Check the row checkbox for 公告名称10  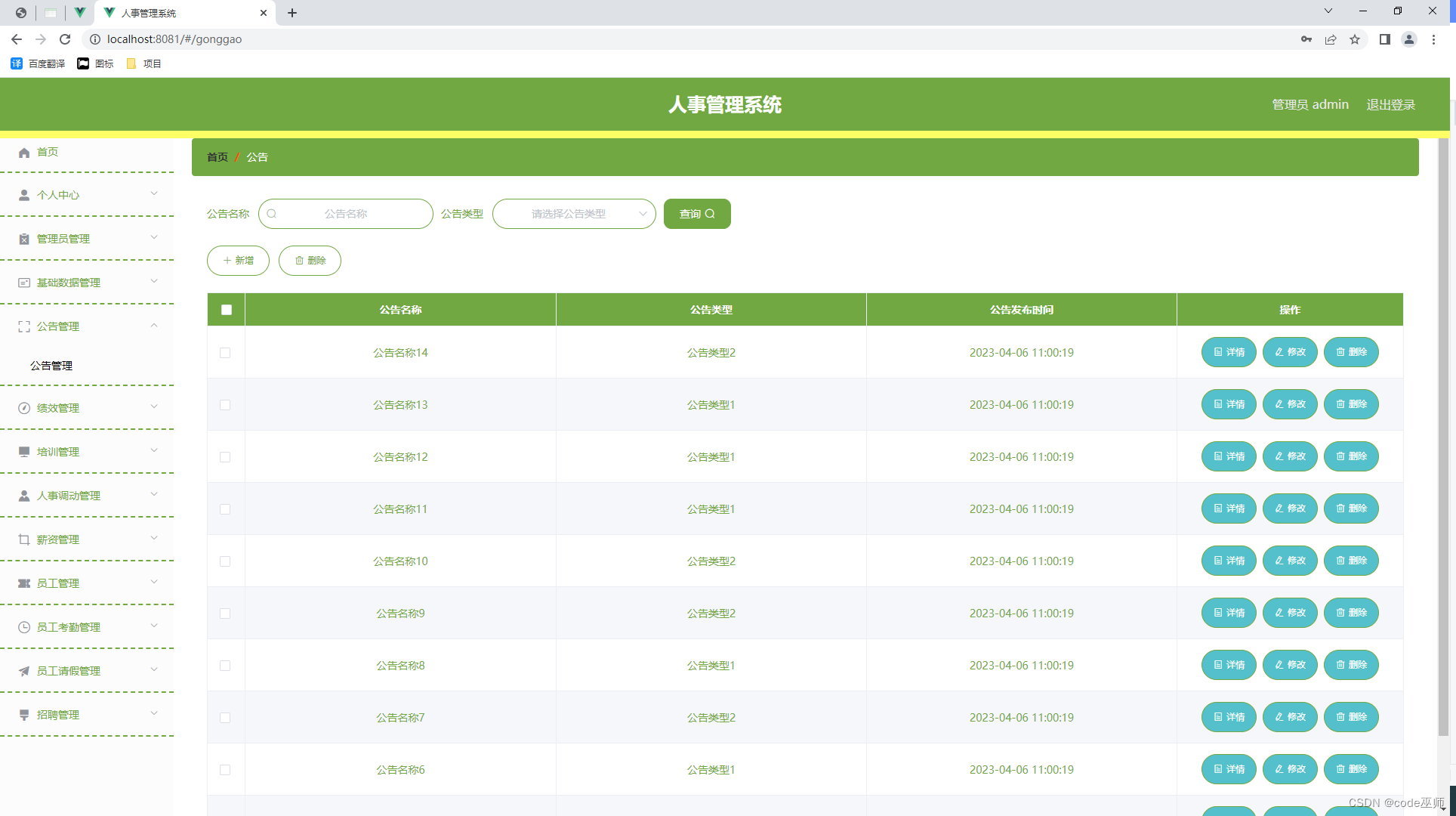[x=225, y=561]
